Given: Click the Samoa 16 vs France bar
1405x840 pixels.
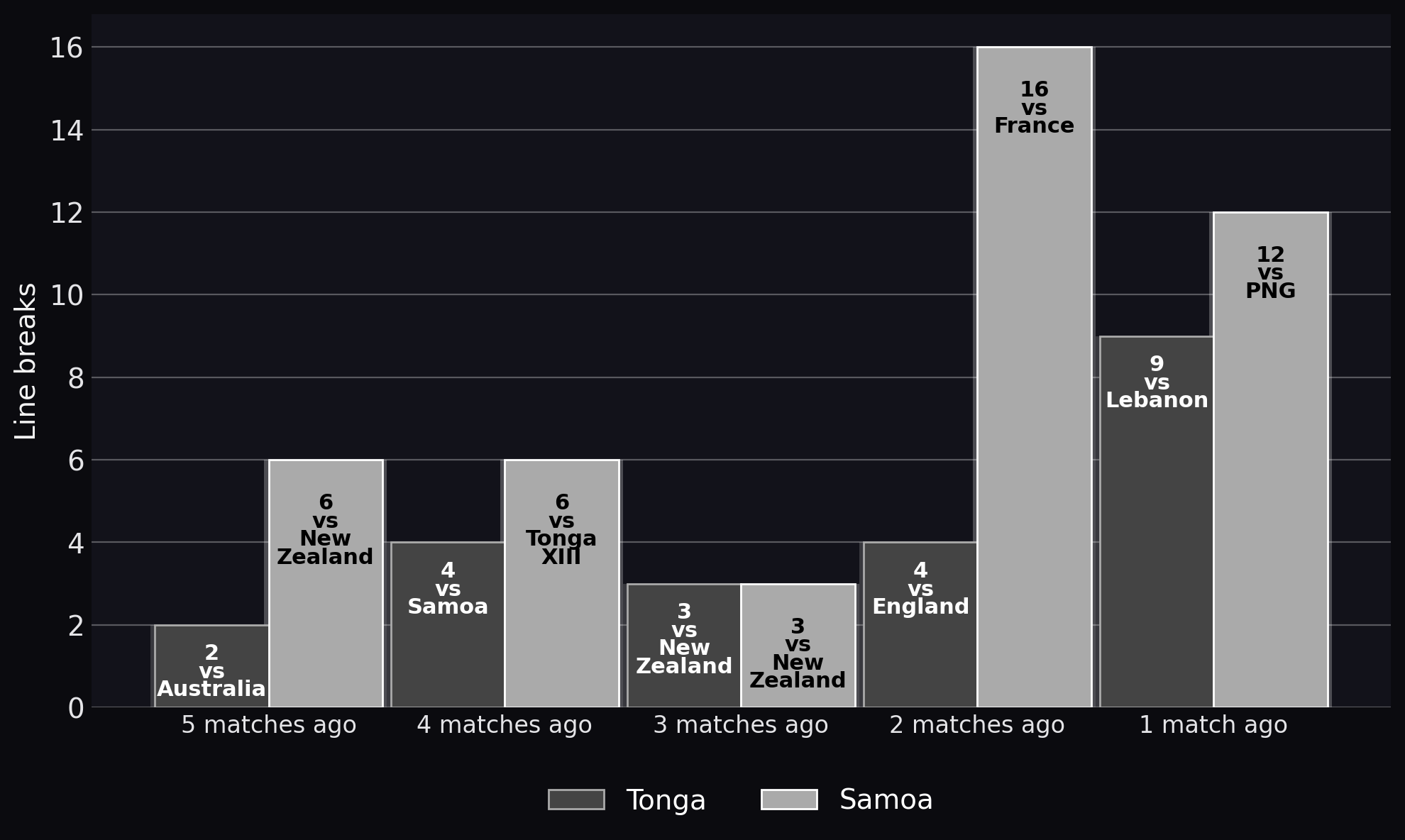Looking at the screenshot, I should pos(1034,377).
